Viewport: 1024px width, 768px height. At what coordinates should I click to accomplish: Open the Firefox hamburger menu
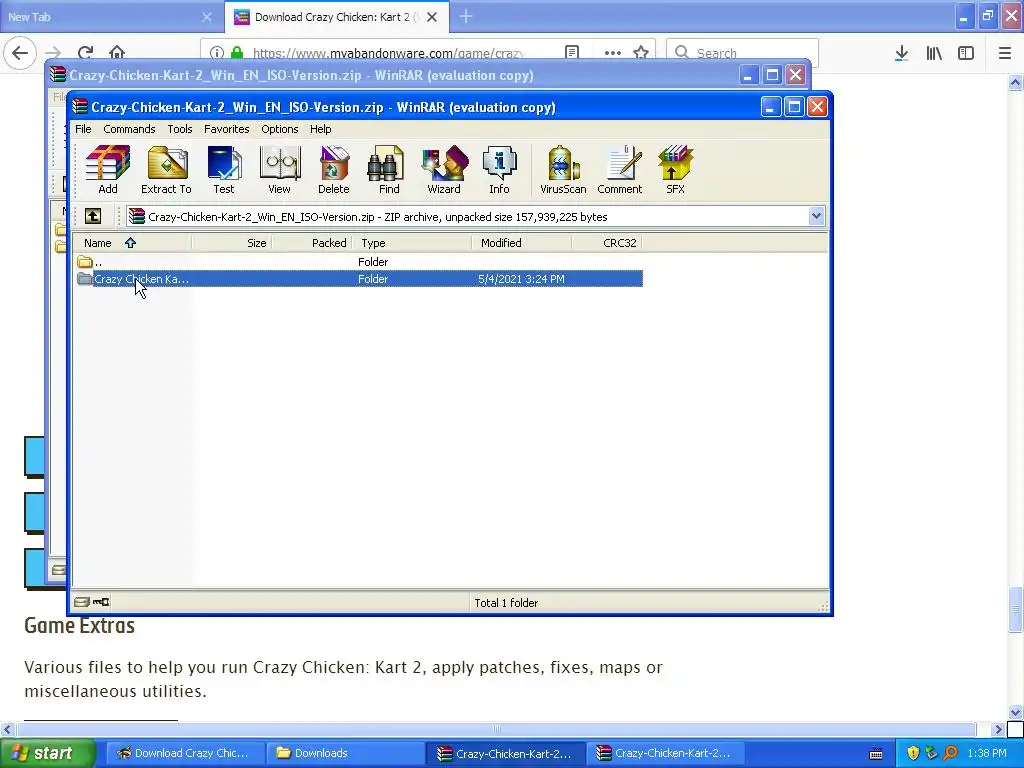tap(1005, 53)
